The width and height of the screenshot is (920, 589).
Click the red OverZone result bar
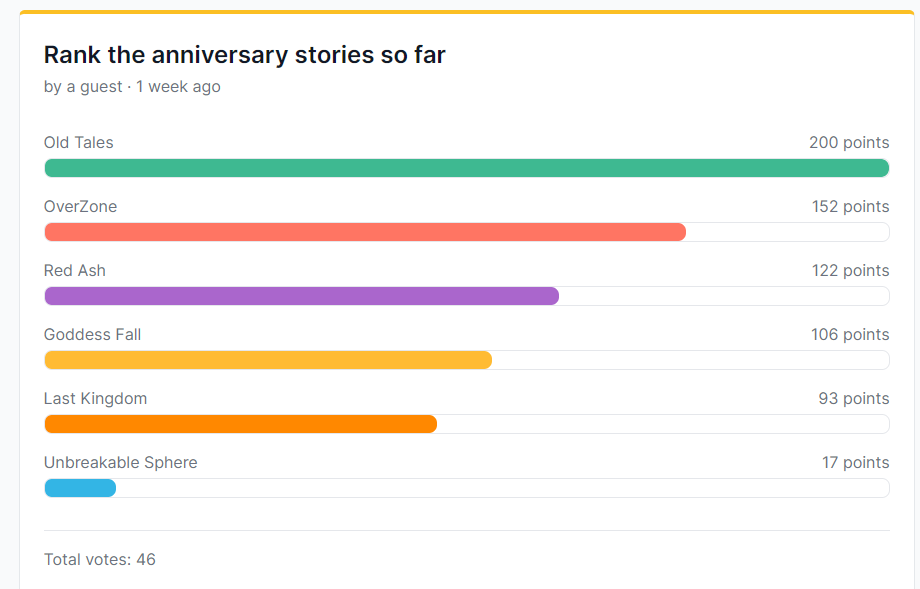click(365, 232)
